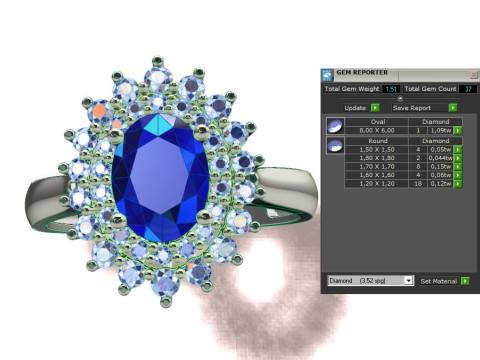Click the 1,20 X 1,20 size cell
This screenshot has width=480, height=360.
[377, 184]
